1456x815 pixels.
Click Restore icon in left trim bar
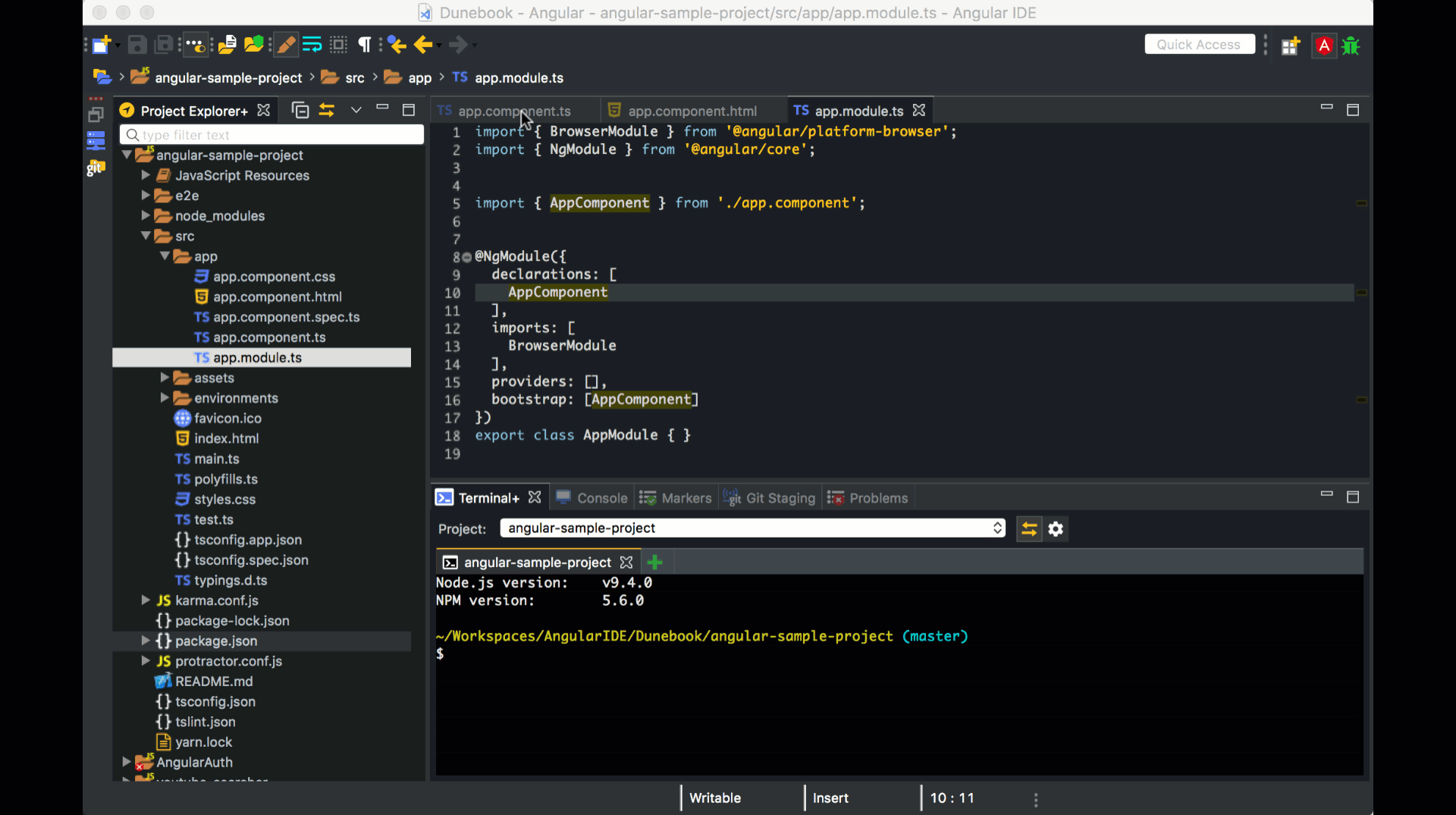96,115
